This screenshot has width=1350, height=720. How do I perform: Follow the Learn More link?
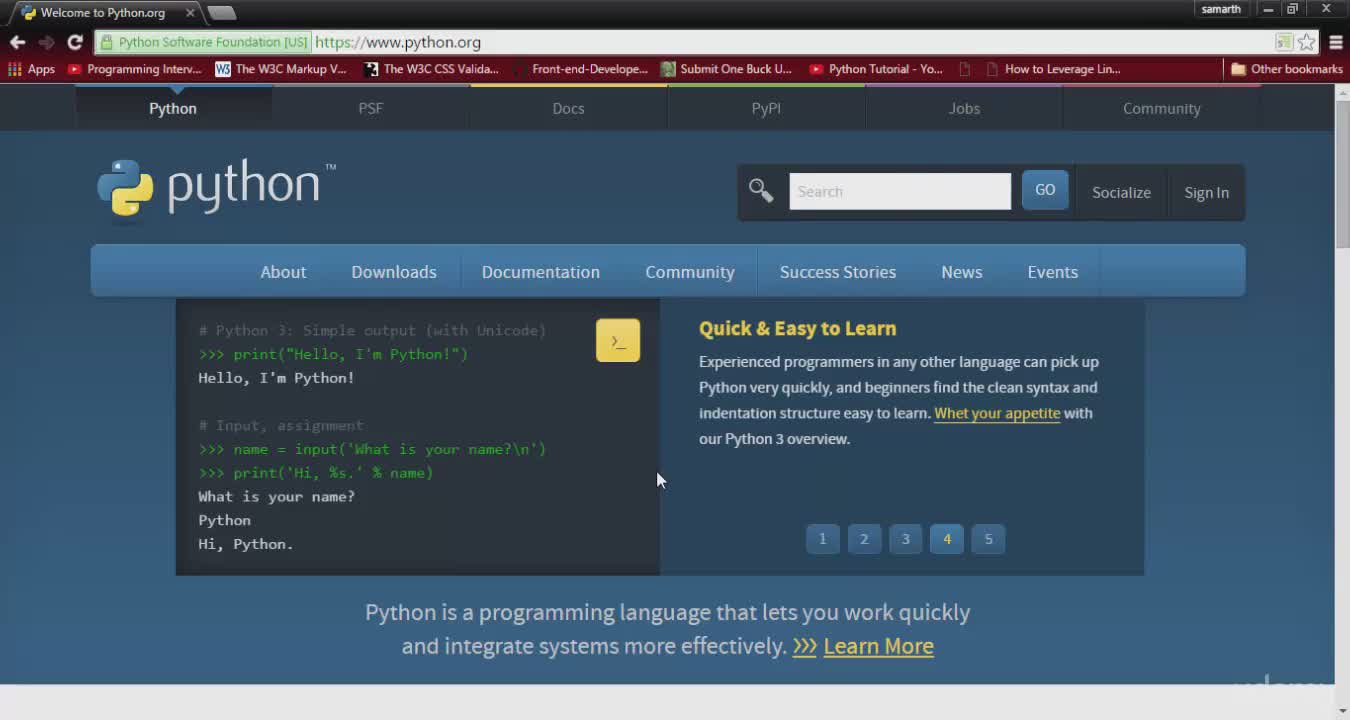click(878, 646)
